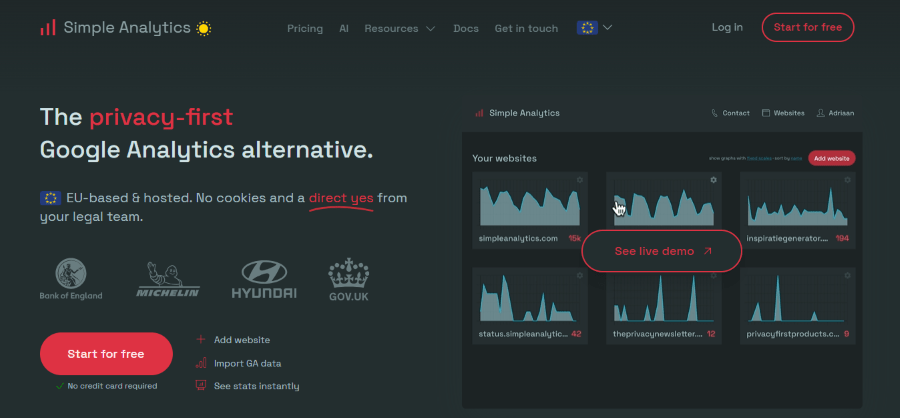Toggle the sun light-mode icon
Screen dimensions: 900x418
click(204, 28)
